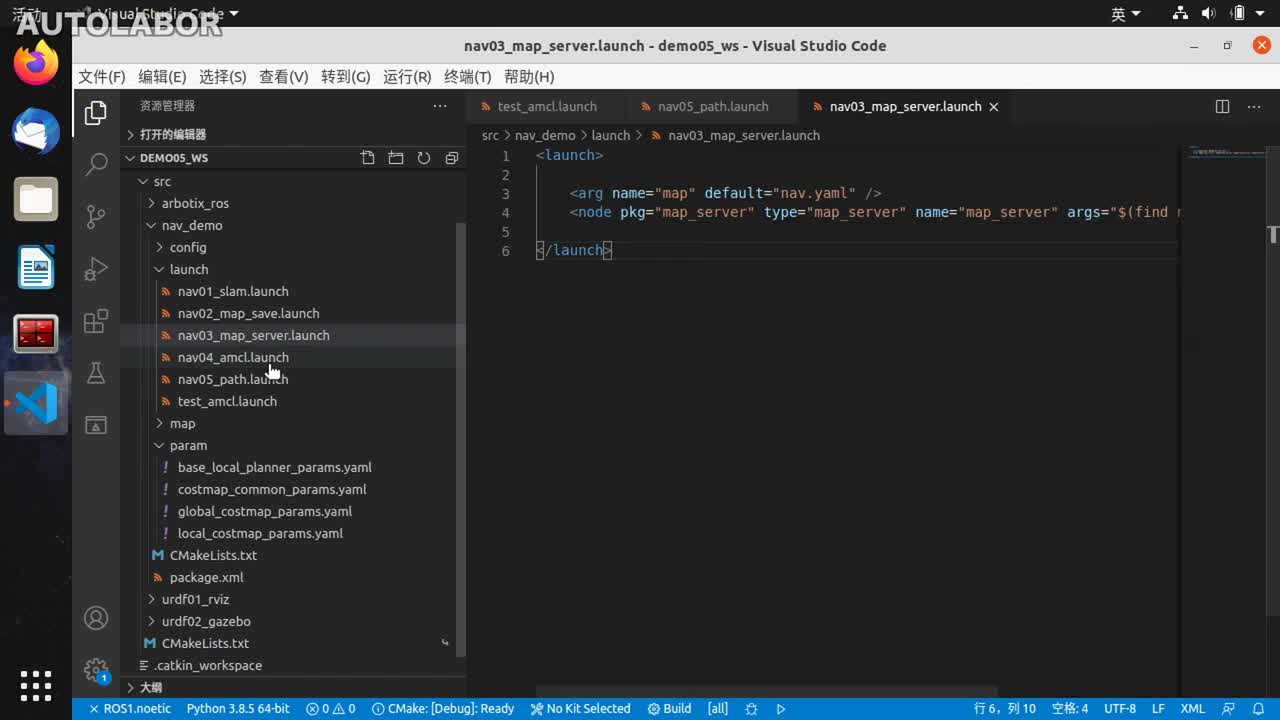The height and width of the screenshot is (720, 1280).
Task: Click the errors and warnings counter
Action: coord(331,709)
